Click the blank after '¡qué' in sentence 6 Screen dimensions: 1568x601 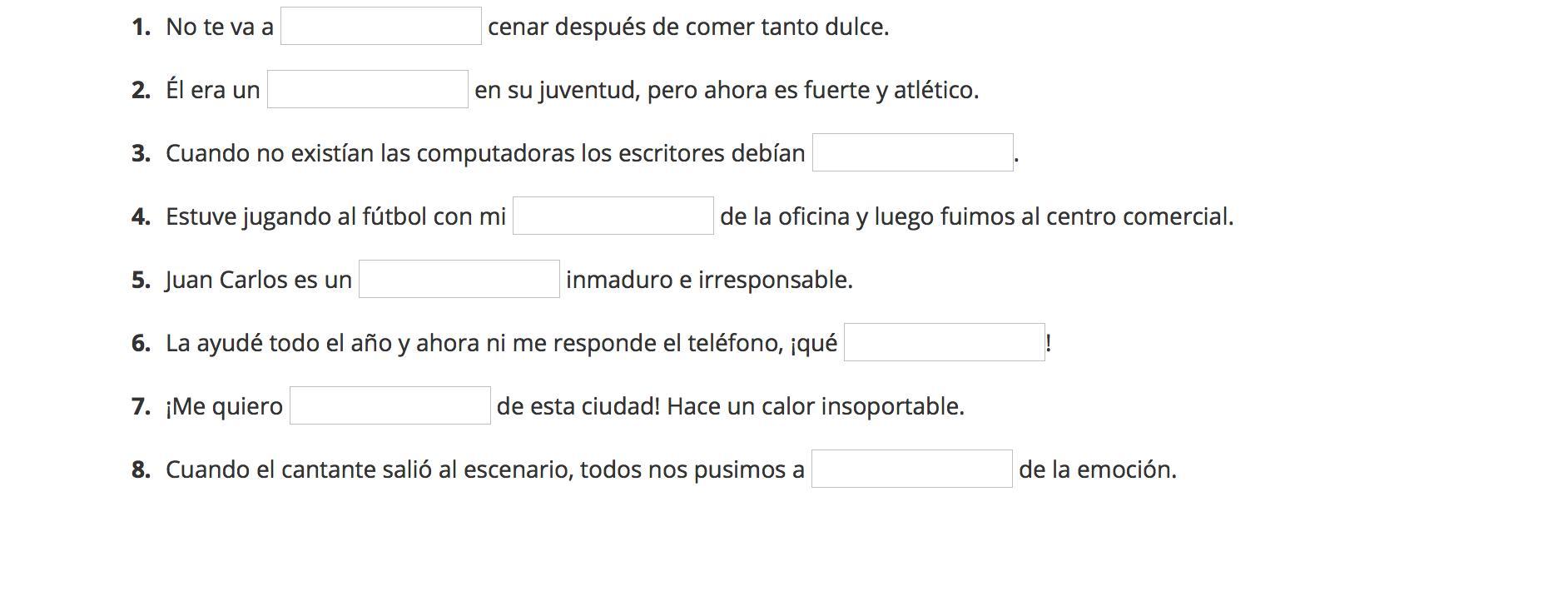[944, 343]
